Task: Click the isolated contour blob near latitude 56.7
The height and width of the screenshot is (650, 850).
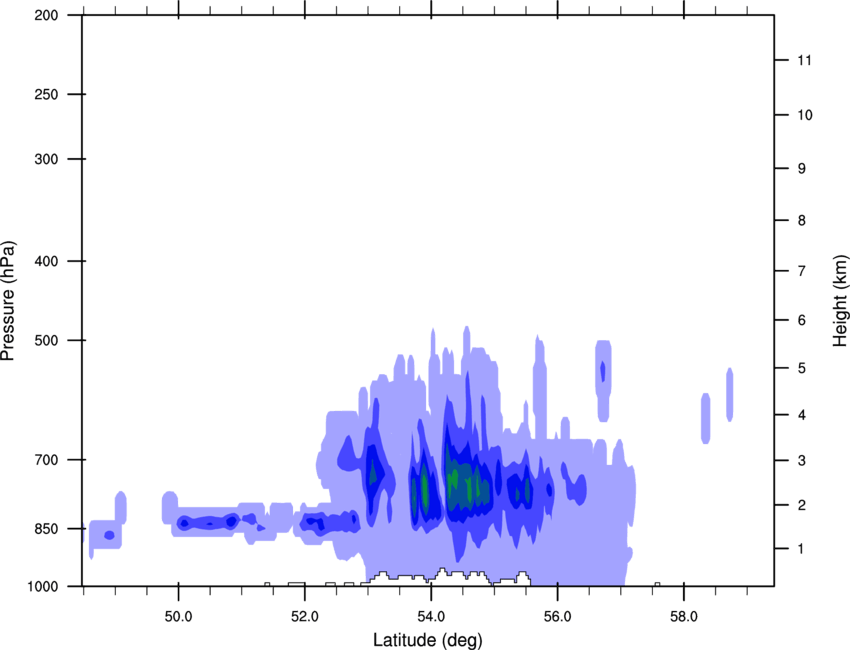Action: 603,381
